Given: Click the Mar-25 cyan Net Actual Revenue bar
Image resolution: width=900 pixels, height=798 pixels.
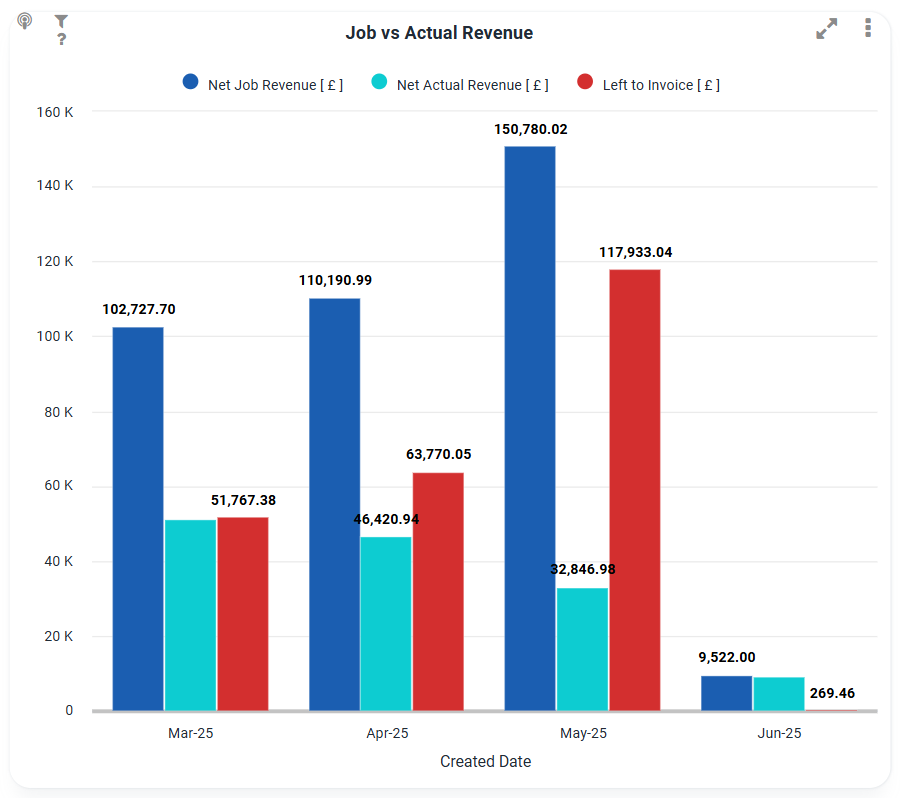Looking at the screenshot, I should tap(190, 615).
